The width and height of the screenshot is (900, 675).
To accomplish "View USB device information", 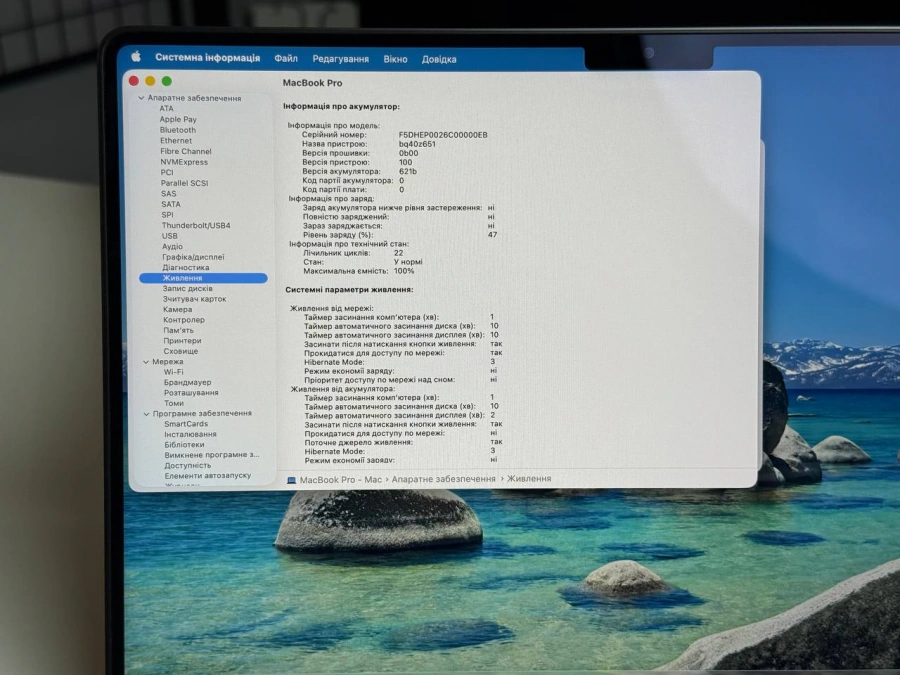I will [x=168, y=234].
